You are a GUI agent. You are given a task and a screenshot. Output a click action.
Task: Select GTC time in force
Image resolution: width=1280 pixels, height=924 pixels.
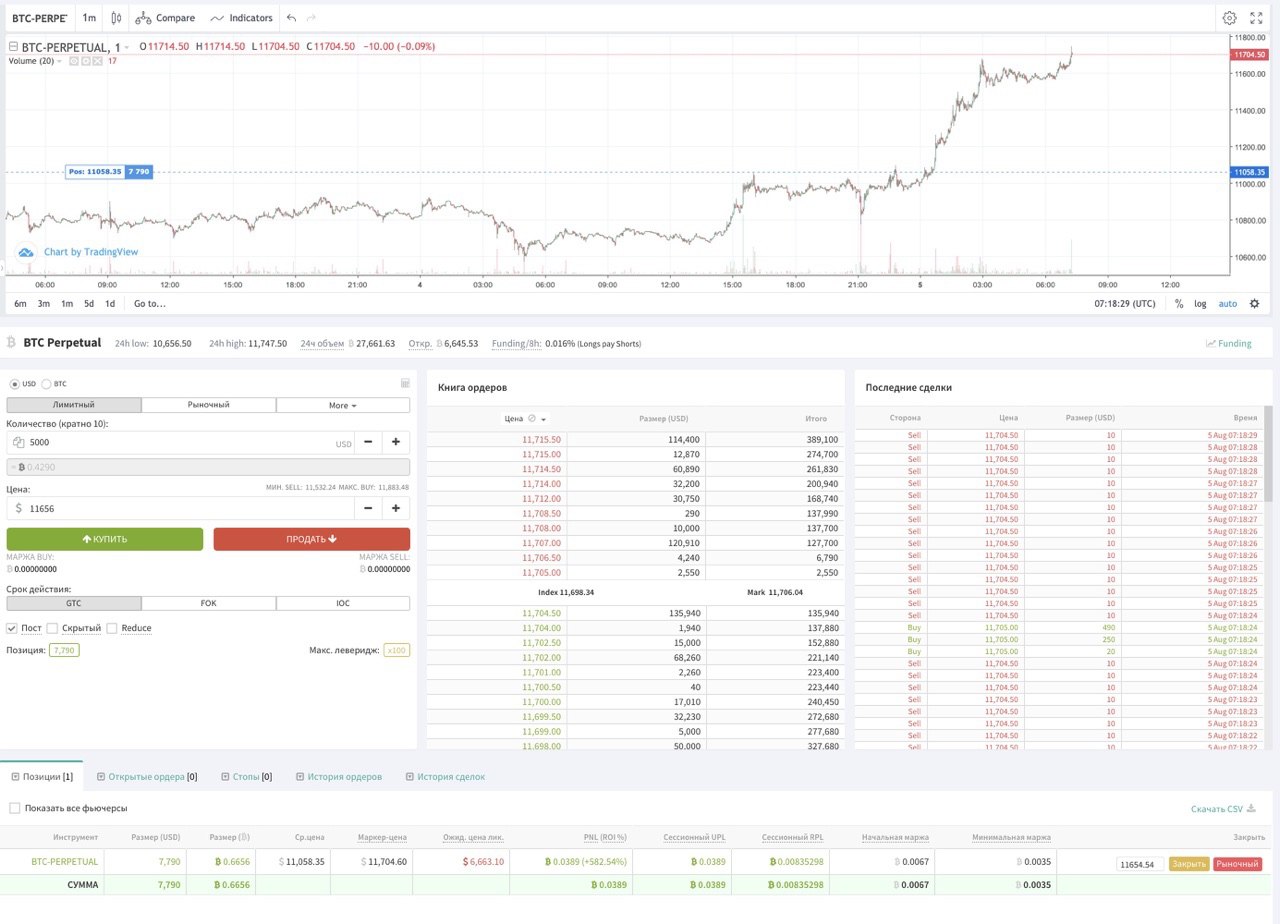click(x=74, y=604)
